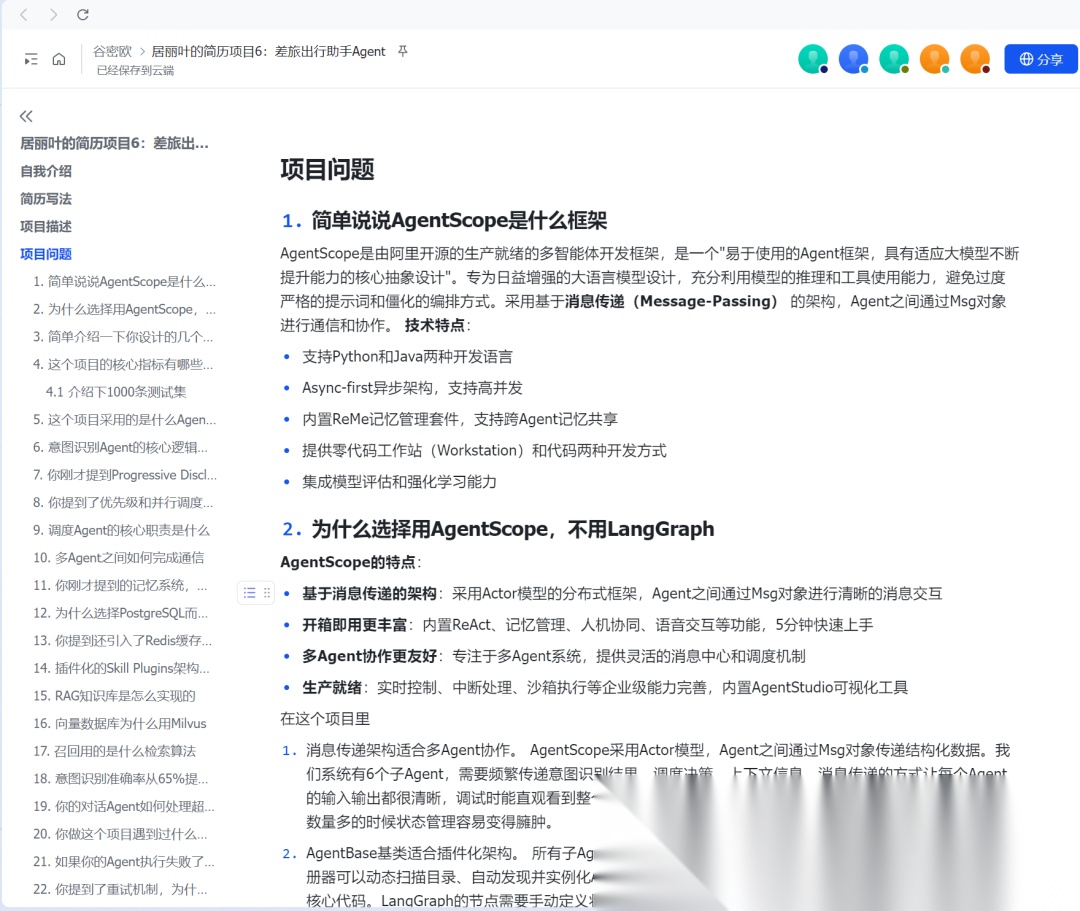Click the 已经保存到云端 save status
1080x911 pixels.
[135, 70]
